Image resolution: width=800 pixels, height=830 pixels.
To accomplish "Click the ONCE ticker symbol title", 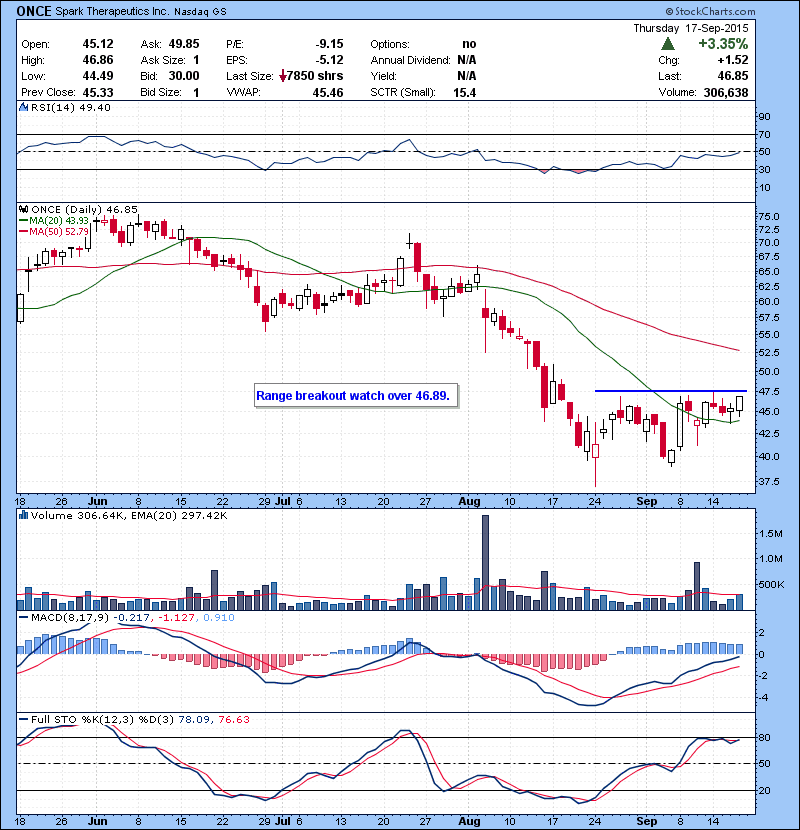I will coord(34,11).
